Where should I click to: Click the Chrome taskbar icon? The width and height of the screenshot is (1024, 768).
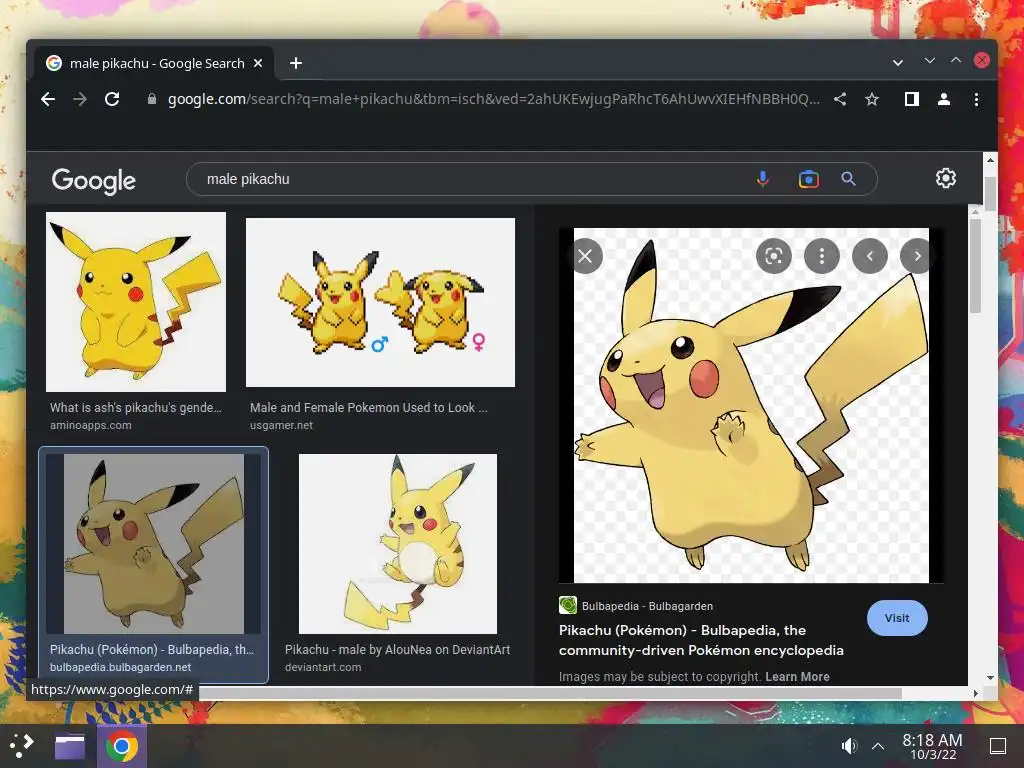[x=121, y=746]
